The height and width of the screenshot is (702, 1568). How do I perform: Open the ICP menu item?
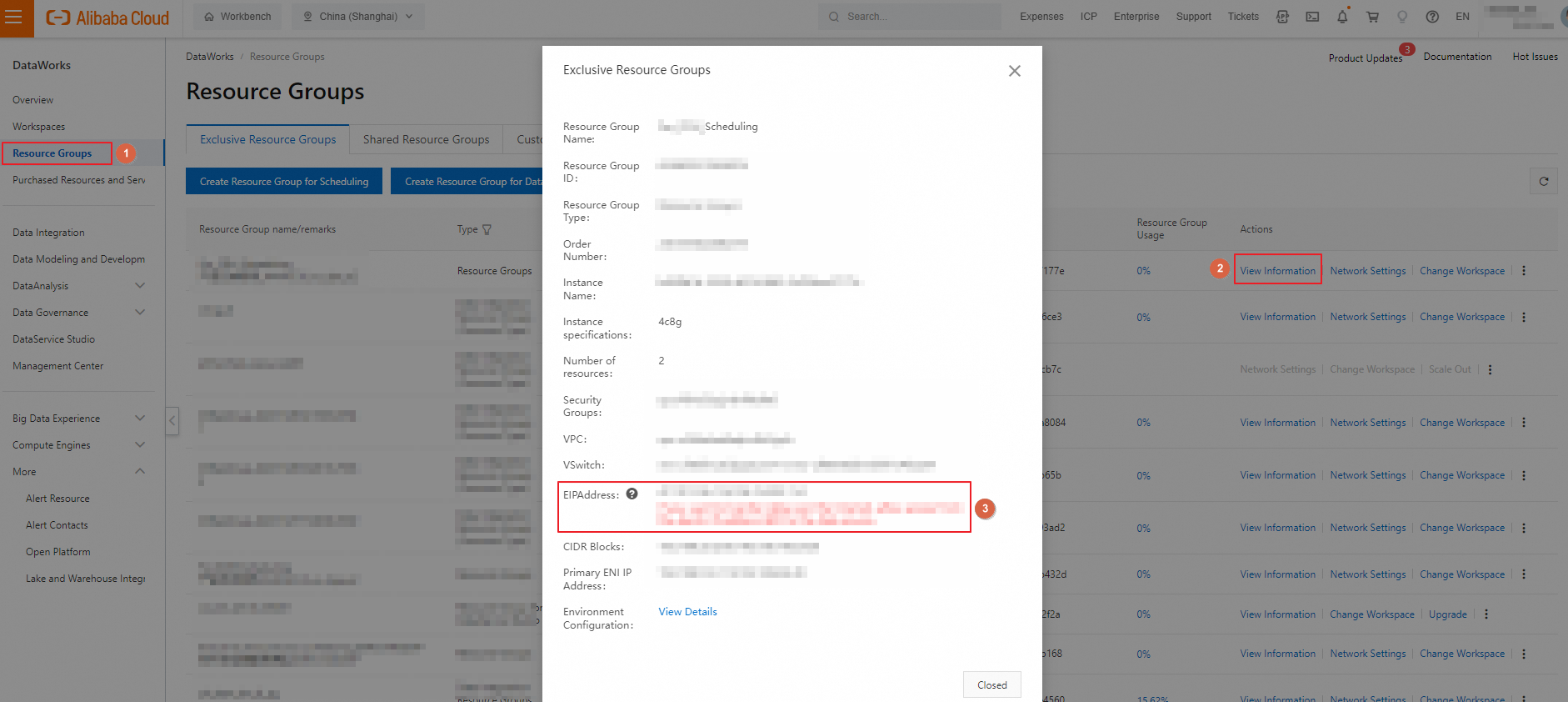pos(1088,17)
